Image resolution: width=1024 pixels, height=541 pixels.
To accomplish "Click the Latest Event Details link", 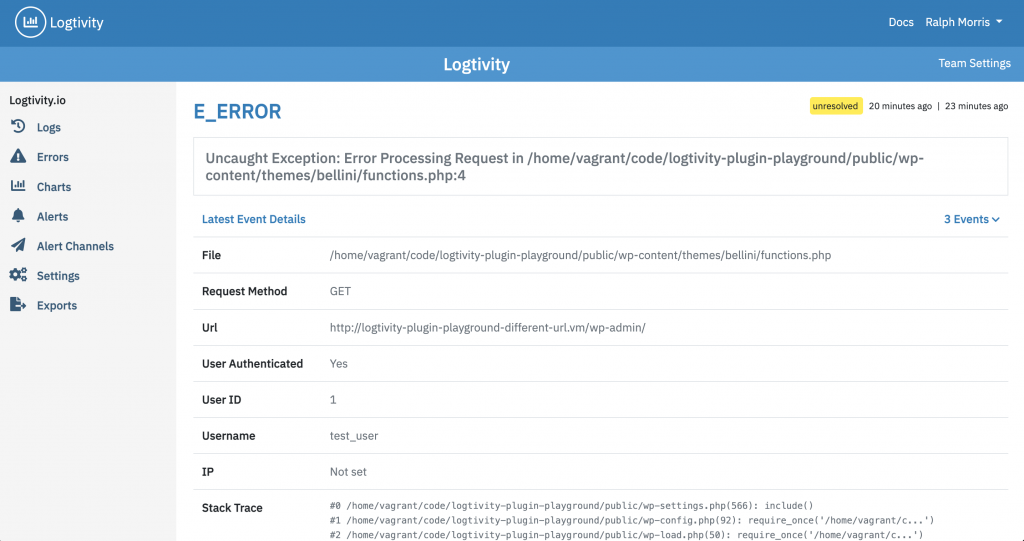I will coord(253,220).
